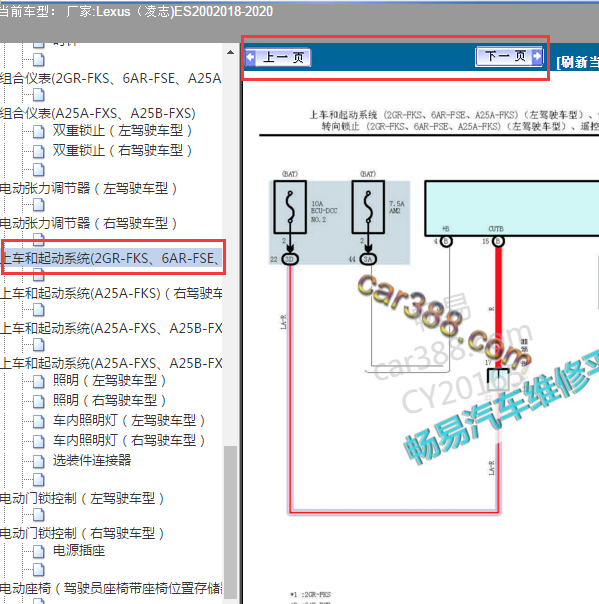Click blank page icon under 双重锁止（右驾驶车型）

(39, 169)
